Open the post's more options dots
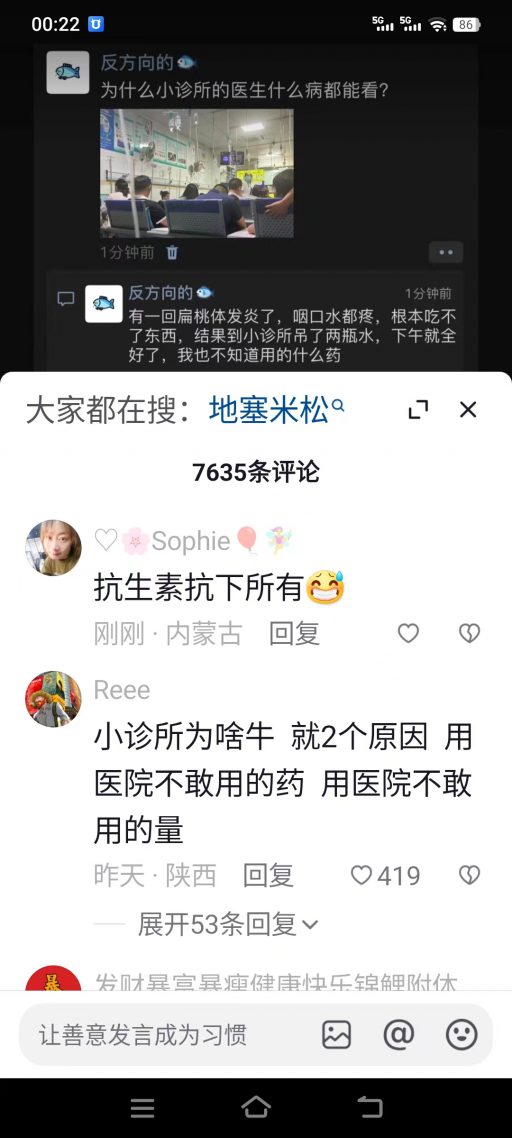Image resolution: width=512 pixels, height=1138 pixels. [446, 253]
